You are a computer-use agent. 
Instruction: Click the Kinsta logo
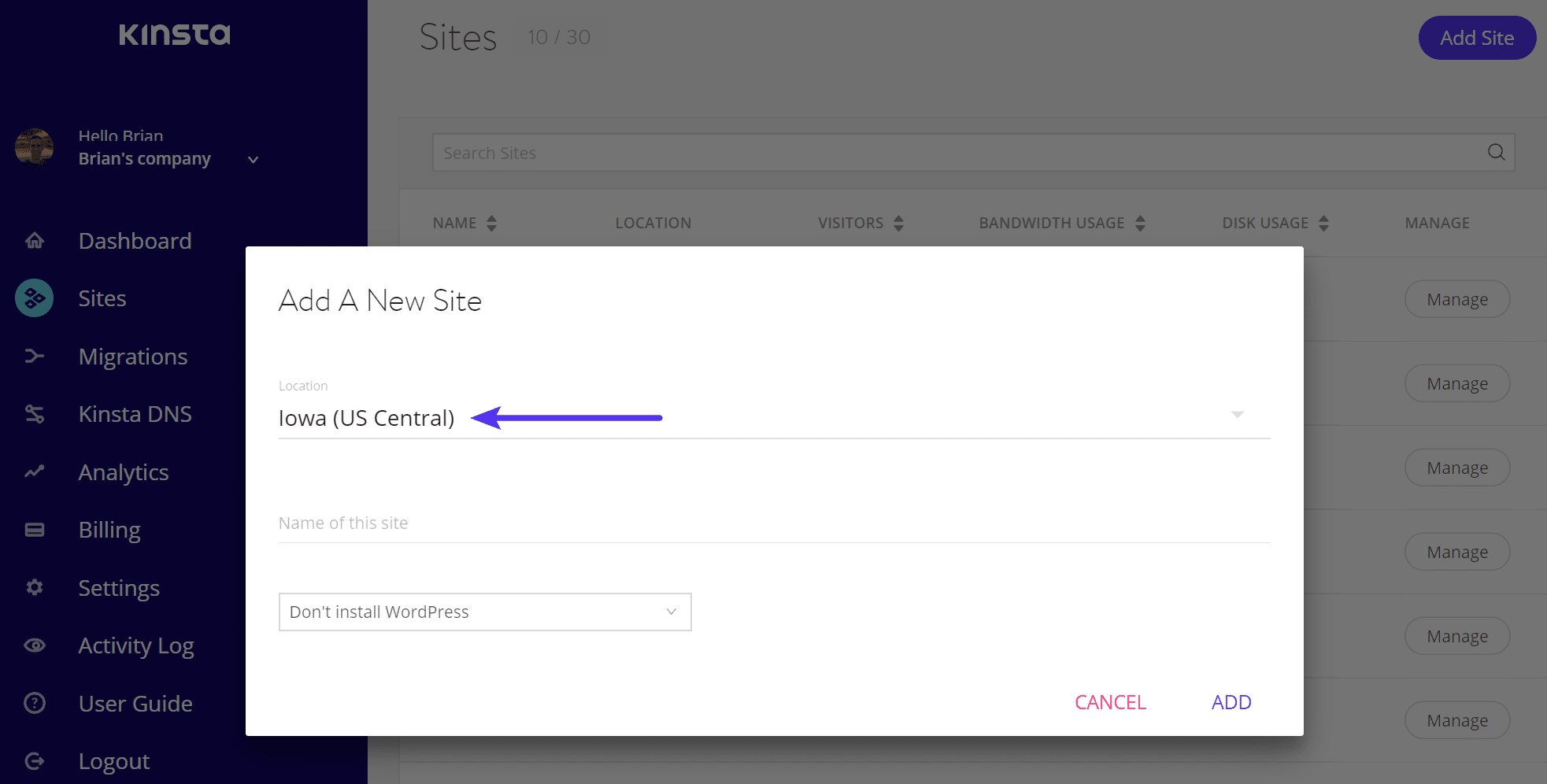tap(175, 35)
